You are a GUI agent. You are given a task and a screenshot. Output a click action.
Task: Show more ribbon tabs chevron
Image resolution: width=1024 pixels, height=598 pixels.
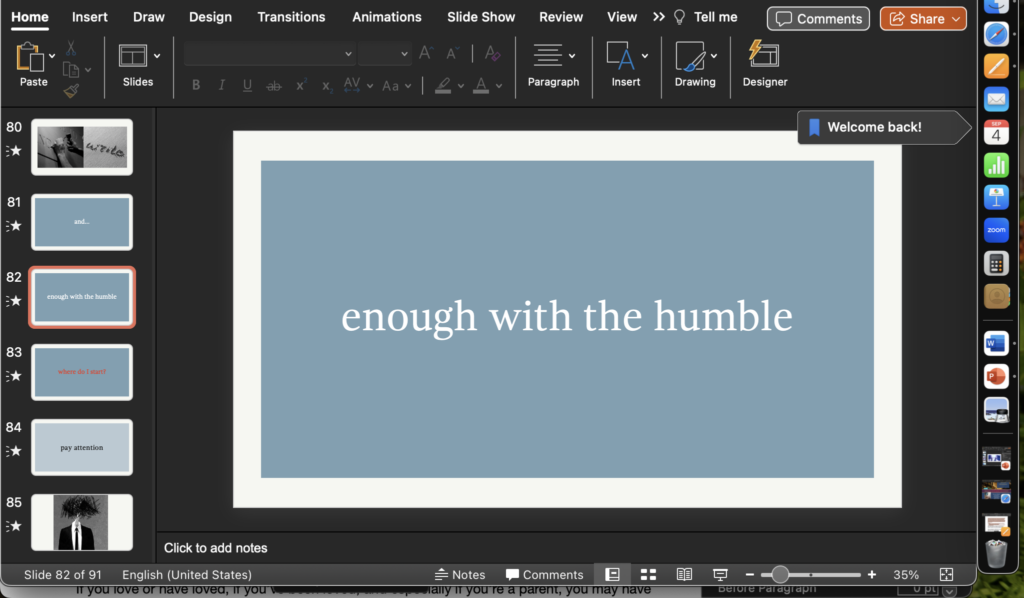(658, 17)
